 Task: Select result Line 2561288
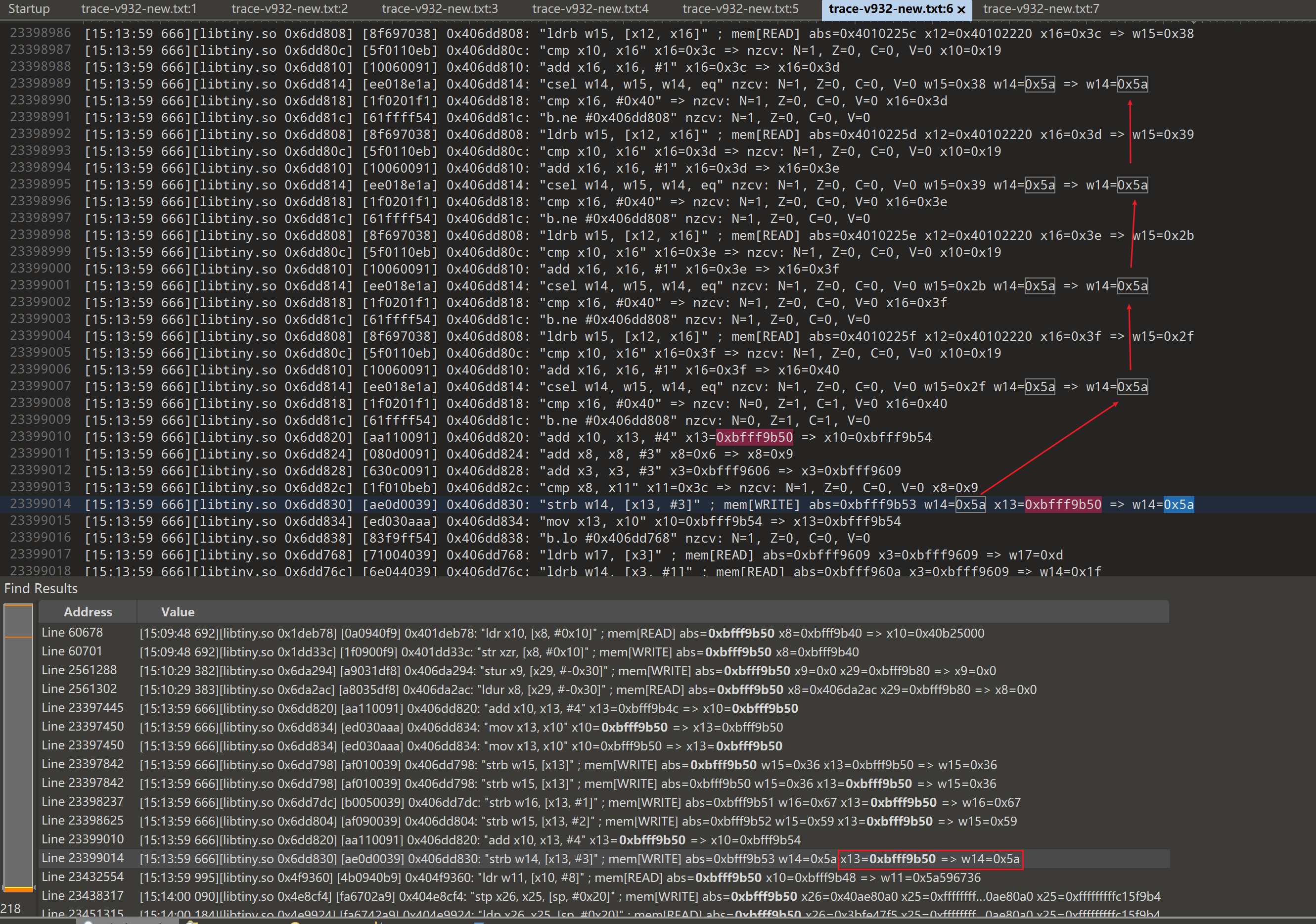click(603, 671)
